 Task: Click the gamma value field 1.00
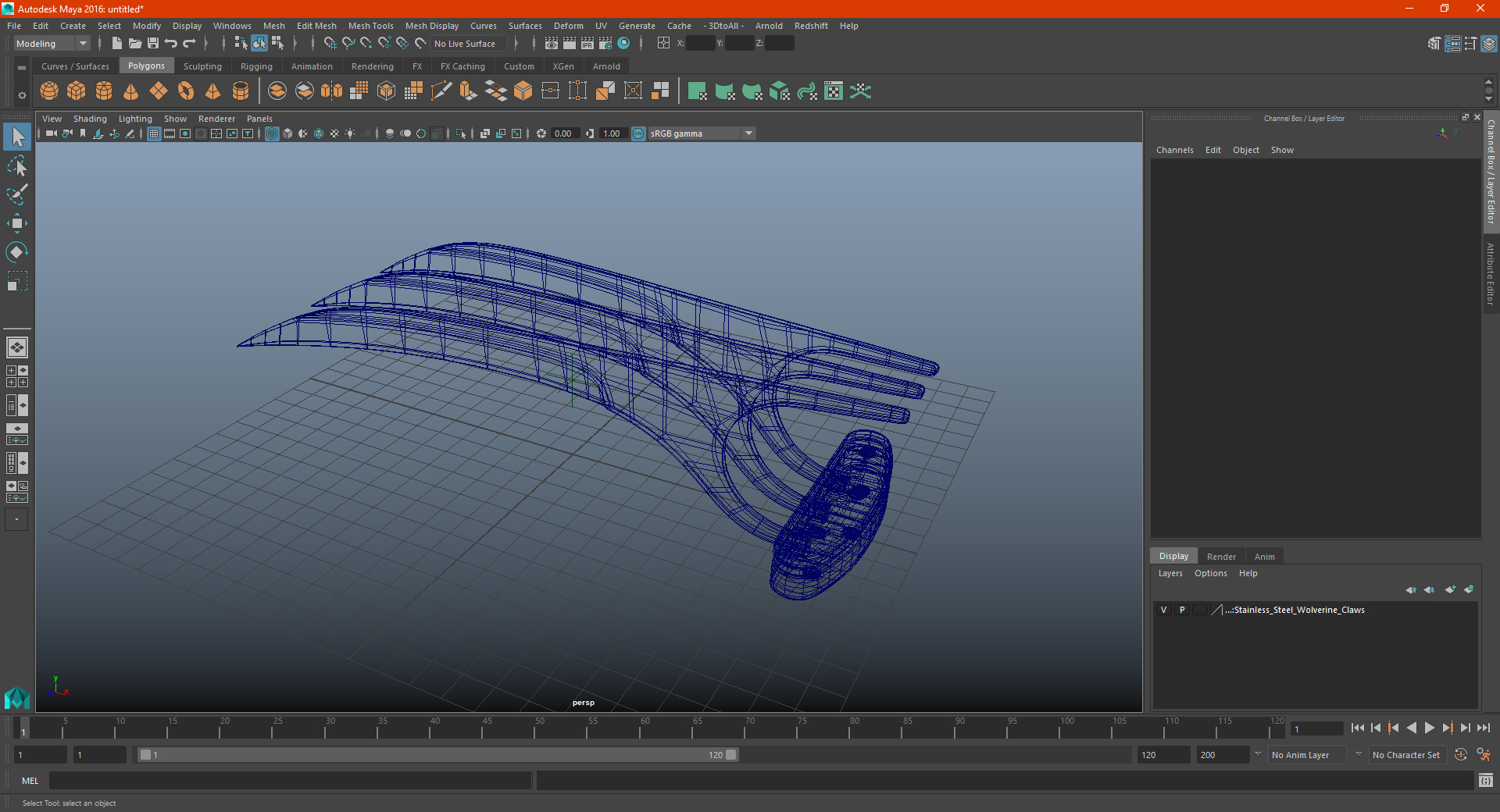(x=613, y=134)
